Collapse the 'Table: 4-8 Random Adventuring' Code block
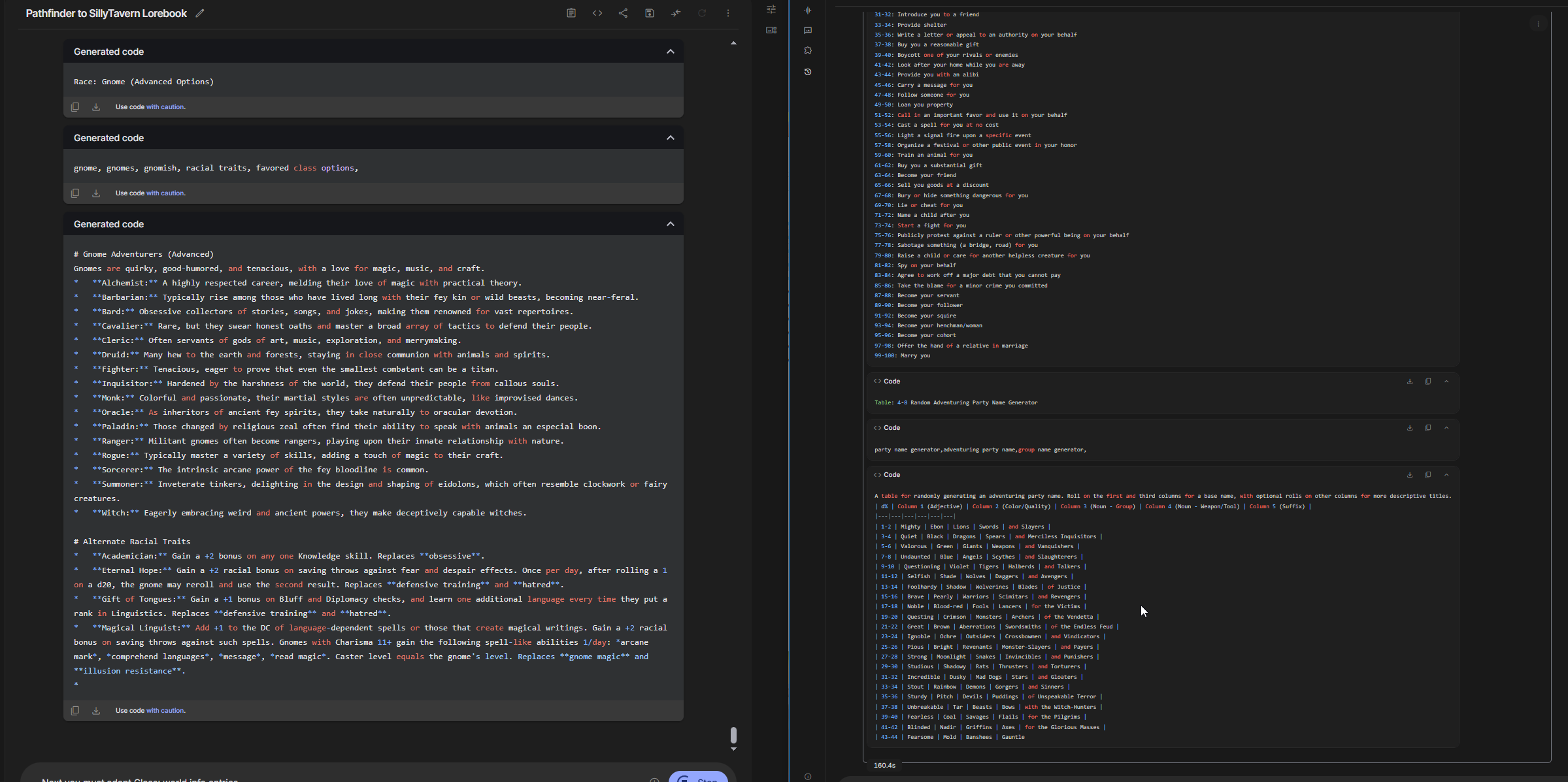Image resolution: width=1568 pixels, height=782 pixels. 1446,382
